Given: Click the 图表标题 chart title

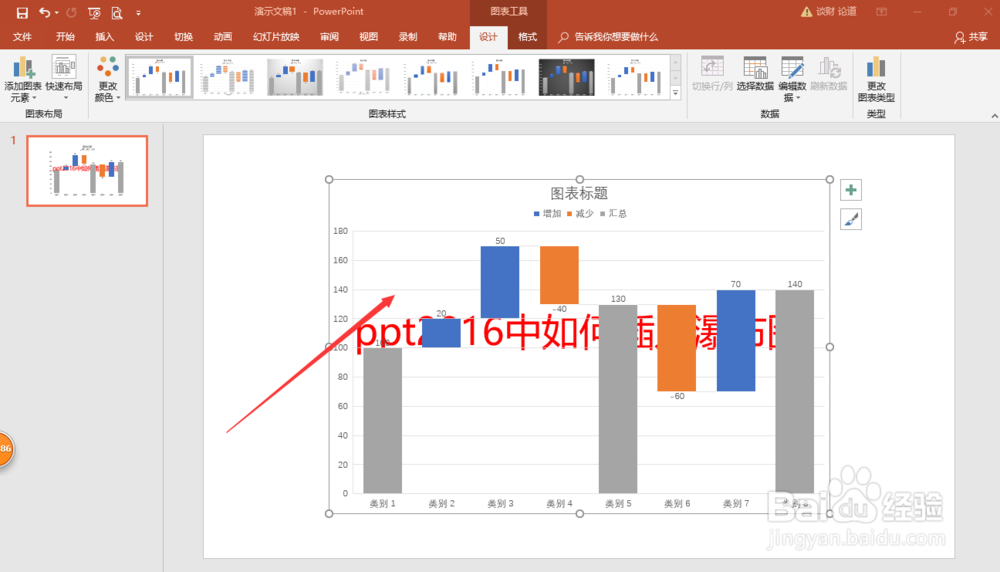Looking at the screenshot, I should [x=579, y=193].
